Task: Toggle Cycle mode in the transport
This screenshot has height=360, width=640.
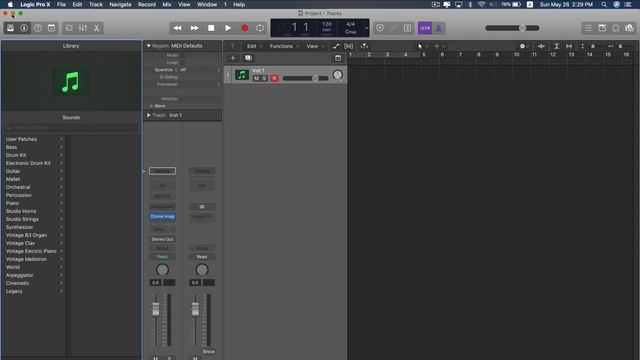Action: pos(260,28)
